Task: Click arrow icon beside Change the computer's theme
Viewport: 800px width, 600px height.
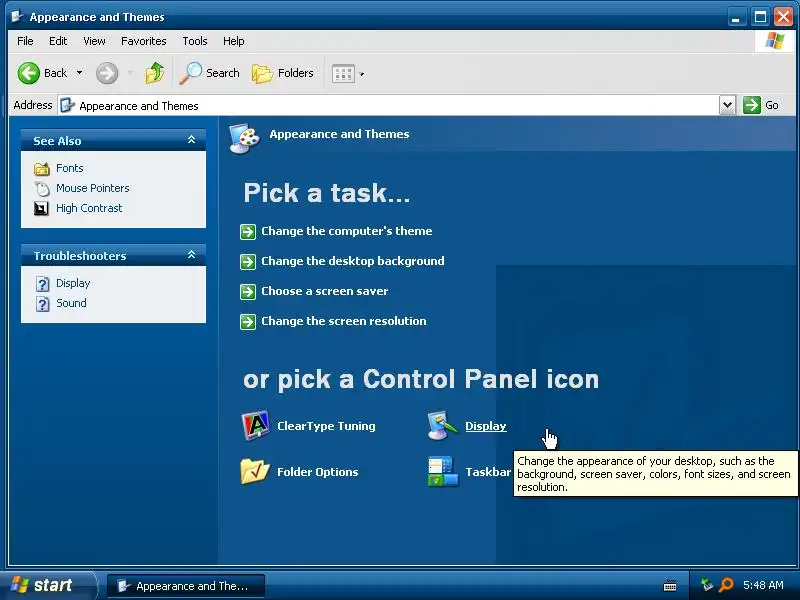Action: point(248,232)
